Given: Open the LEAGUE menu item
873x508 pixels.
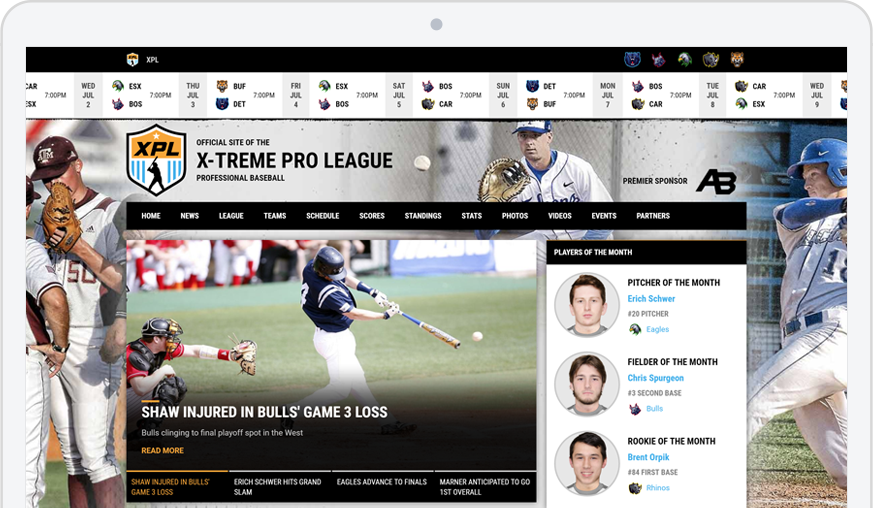Looking at the screenshot, I should click(x=231, y=216).
